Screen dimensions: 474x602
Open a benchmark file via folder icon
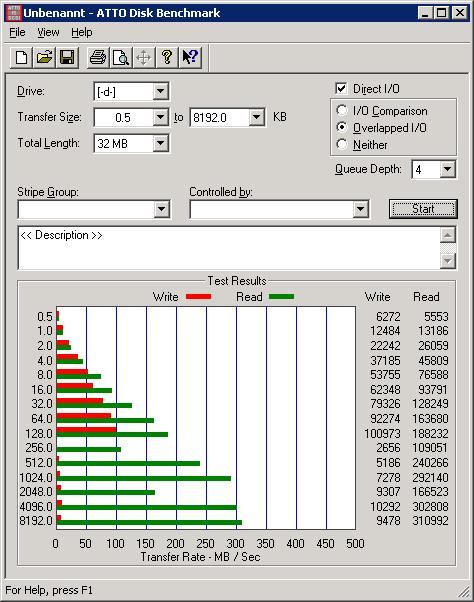pos(44,58)
